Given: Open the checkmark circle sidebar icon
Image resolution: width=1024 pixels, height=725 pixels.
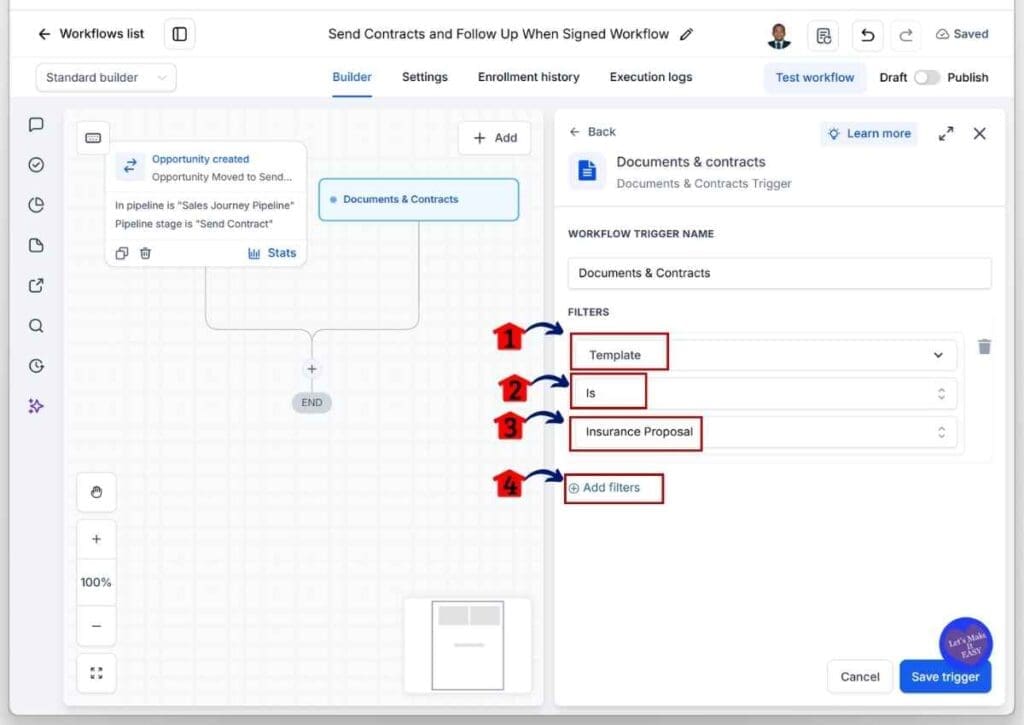Looking at the screenshot, I should pos(37,165).
